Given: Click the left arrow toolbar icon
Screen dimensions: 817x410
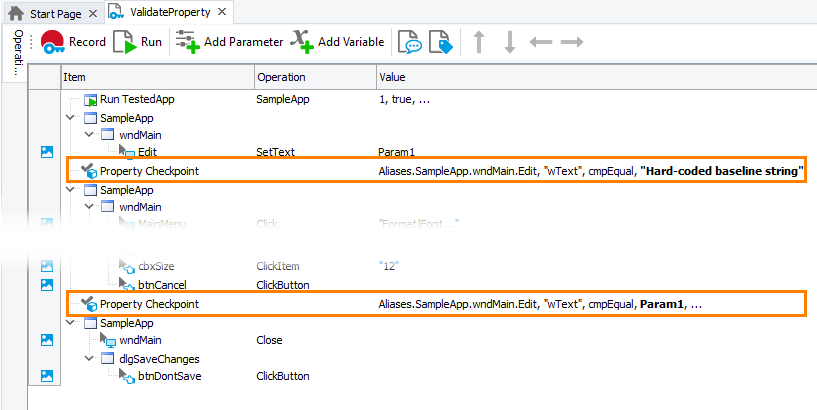Looking at the screenshot, I should (x=540, y=42).
